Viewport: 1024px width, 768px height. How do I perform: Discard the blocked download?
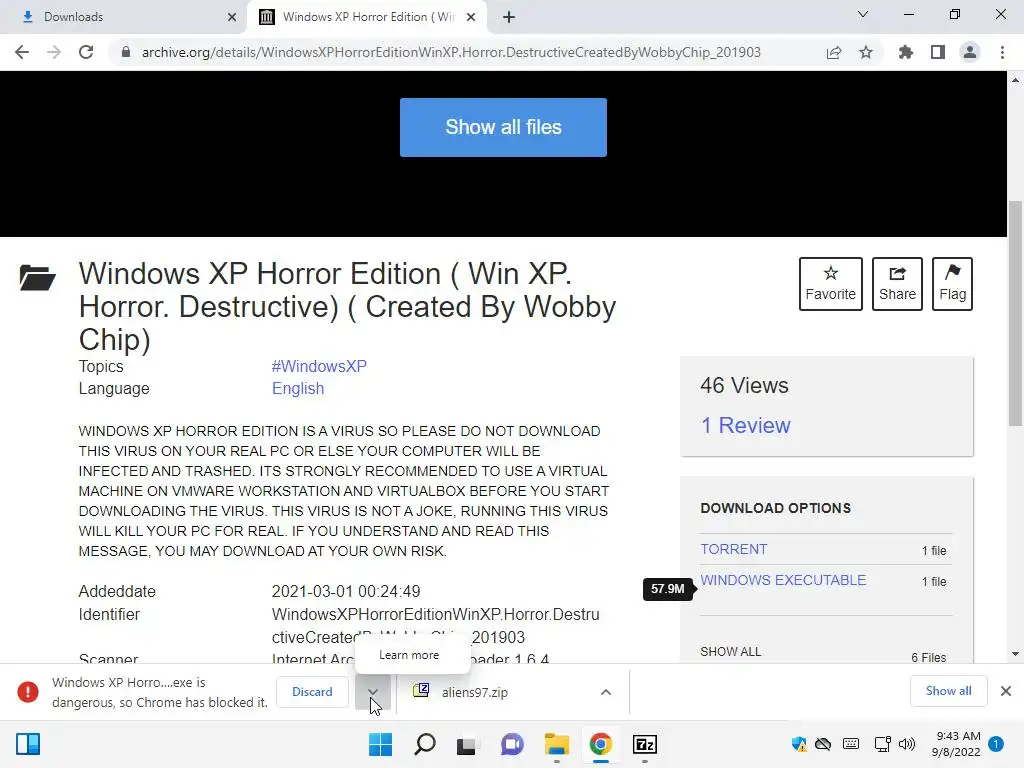[312, 692]
